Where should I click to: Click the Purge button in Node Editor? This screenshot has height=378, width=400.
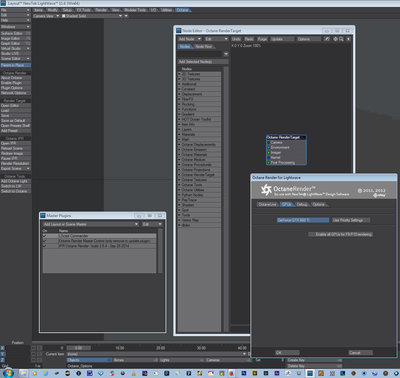(x=262, y=39)
